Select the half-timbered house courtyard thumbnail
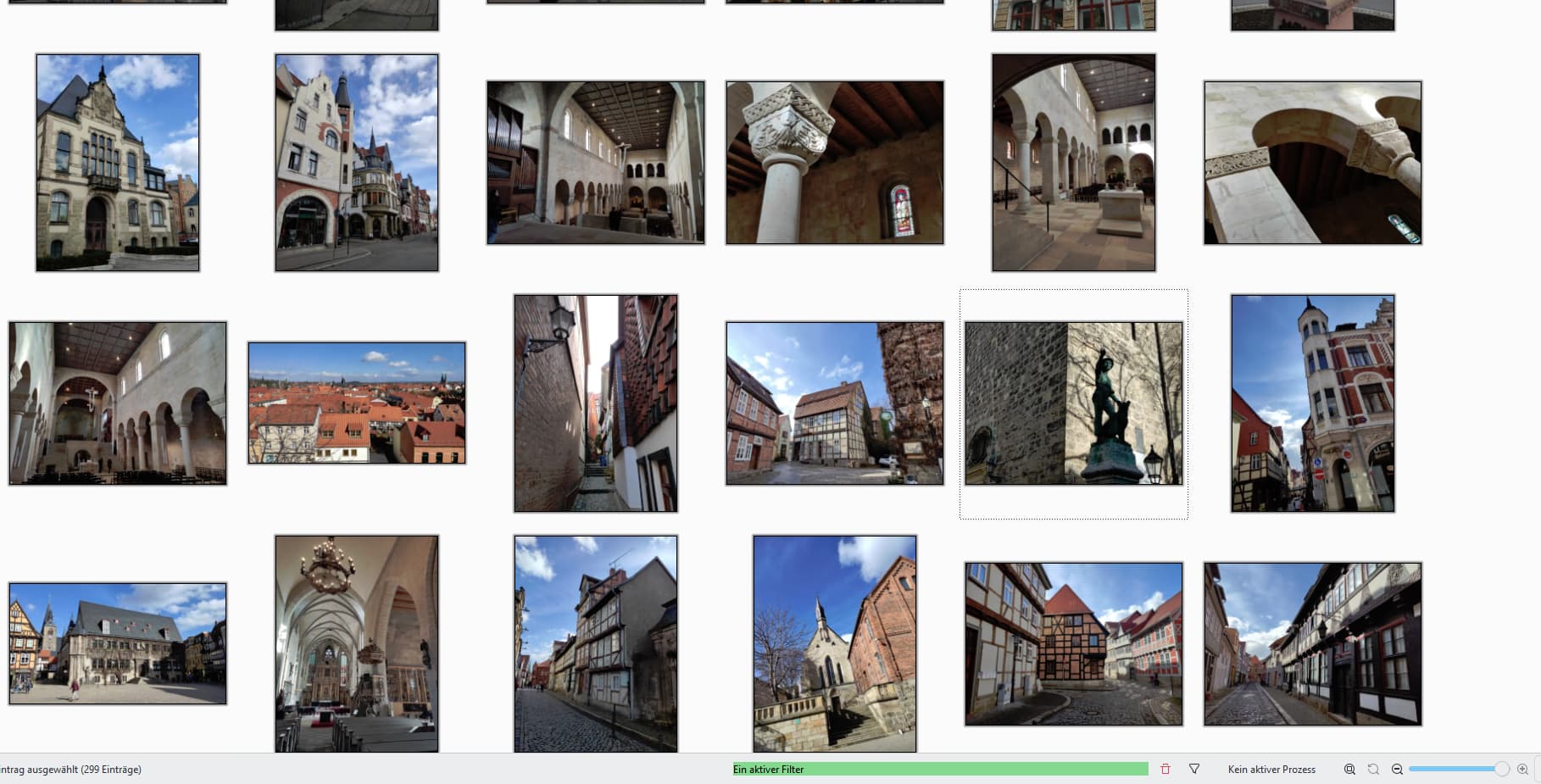 click(x=835, y=403)
